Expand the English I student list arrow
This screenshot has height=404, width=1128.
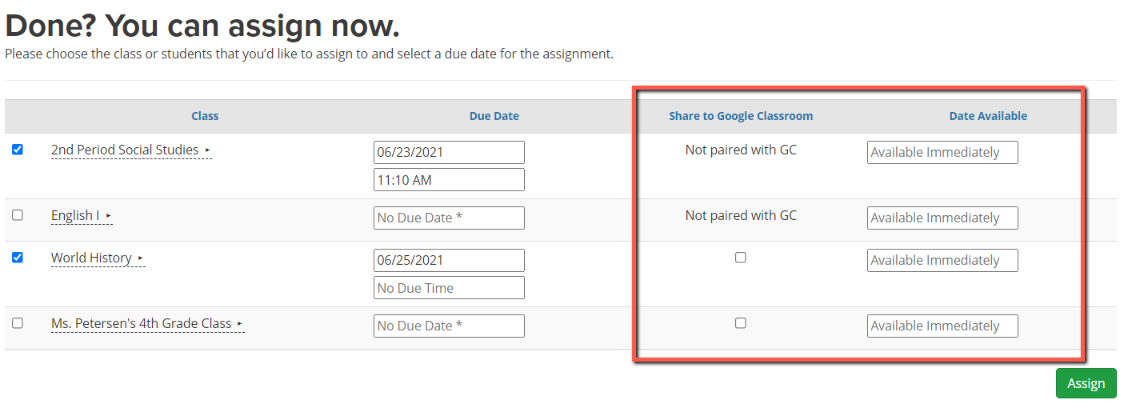coord(108,216)
